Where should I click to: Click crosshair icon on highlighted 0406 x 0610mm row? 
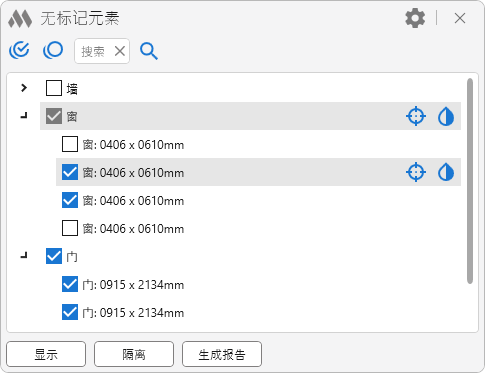(x=416, y=172)
